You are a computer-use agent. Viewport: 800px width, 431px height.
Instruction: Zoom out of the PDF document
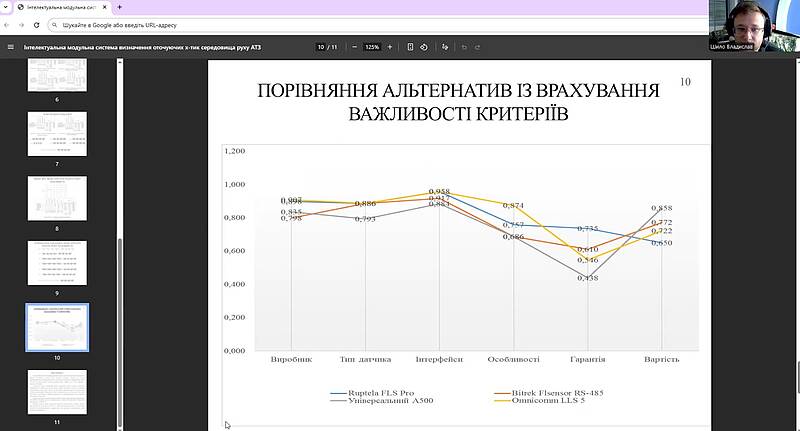[355, 47]
